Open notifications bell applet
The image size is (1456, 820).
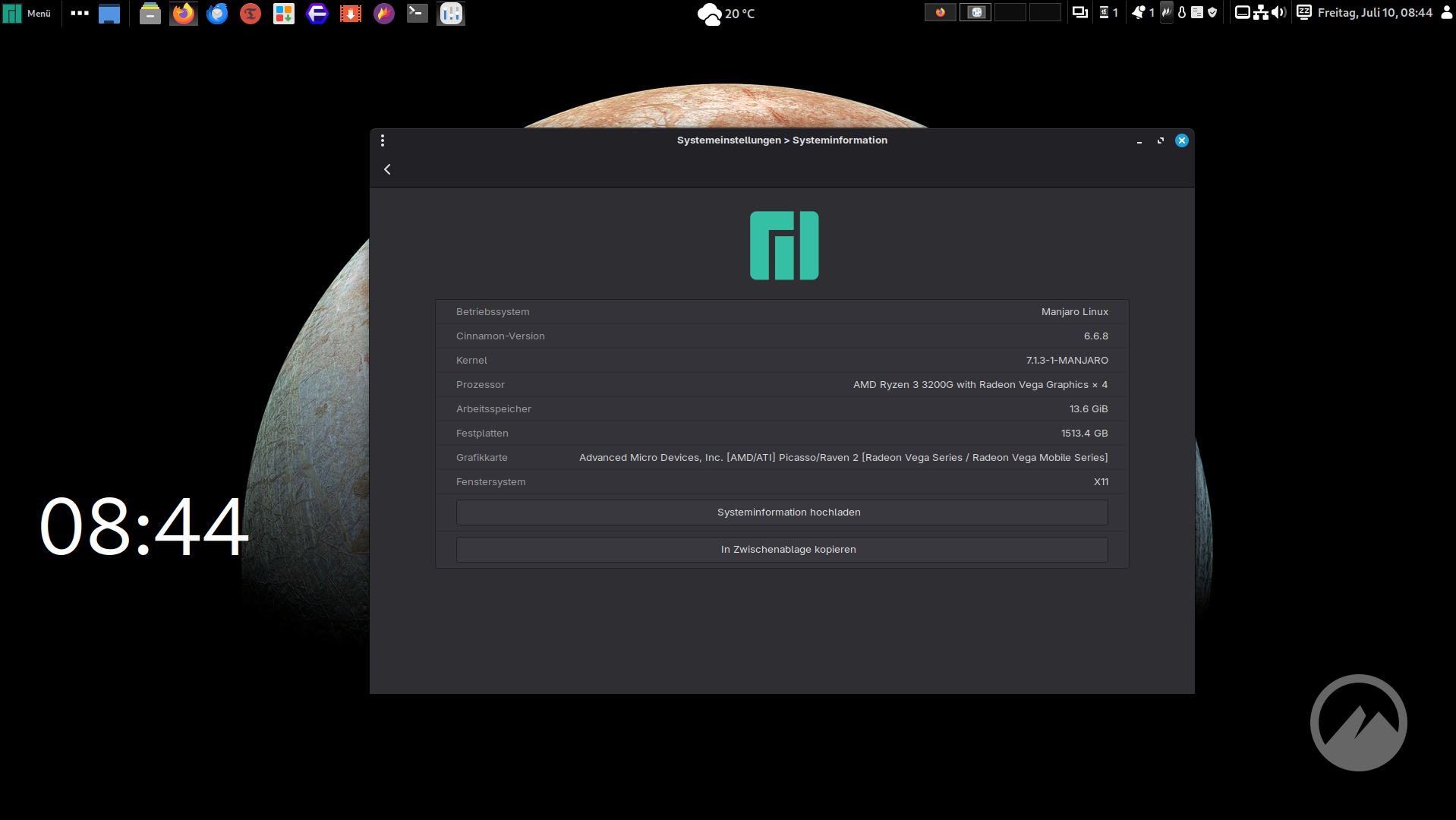tap(1142, 12)
